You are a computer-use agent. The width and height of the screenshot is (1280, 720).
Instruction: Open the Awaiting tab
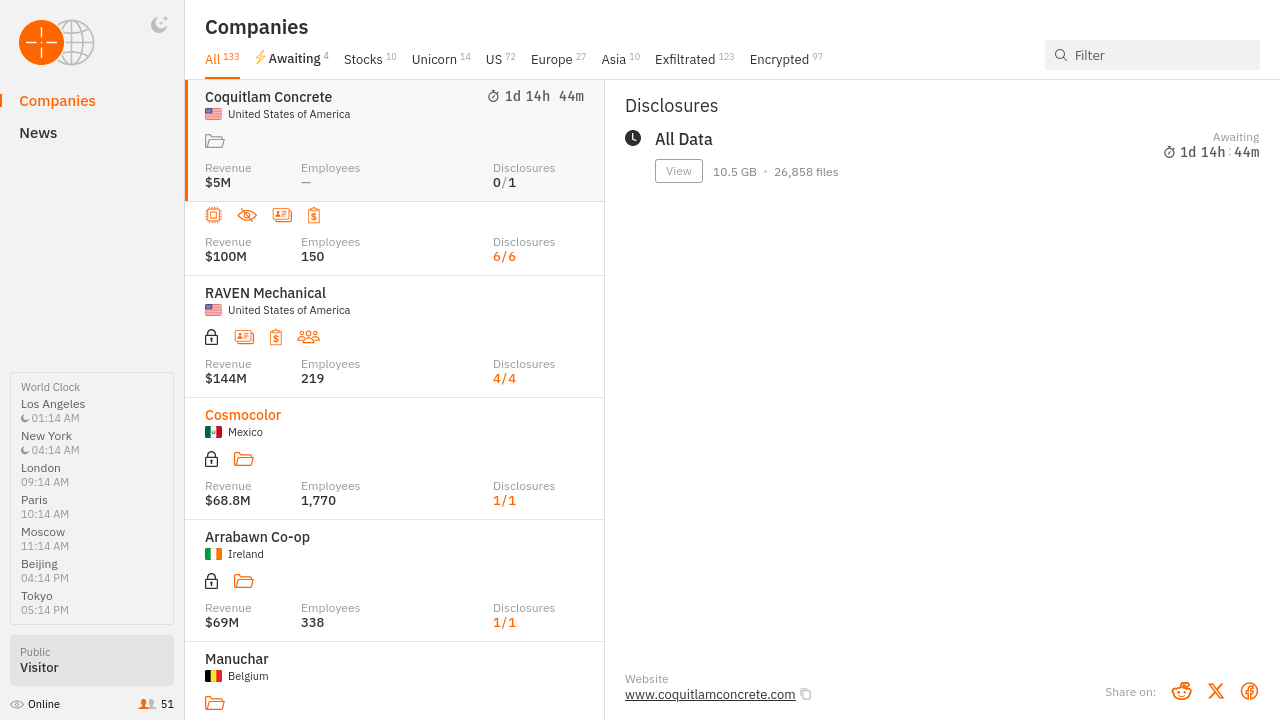292,59
